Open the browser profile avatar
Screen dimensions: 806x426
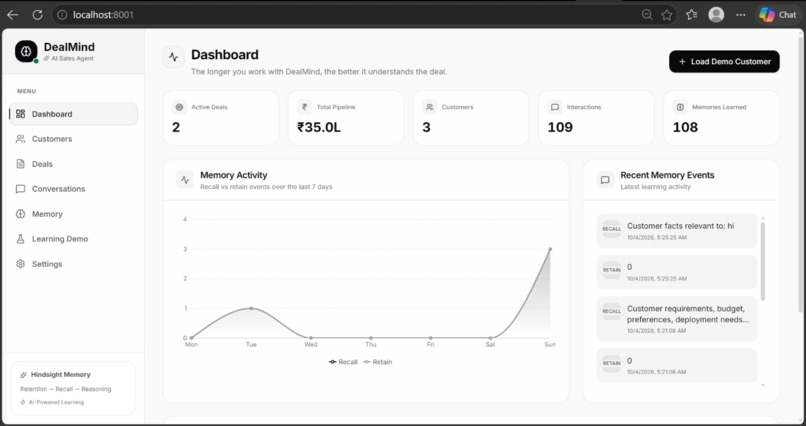[x=716, y=15]
